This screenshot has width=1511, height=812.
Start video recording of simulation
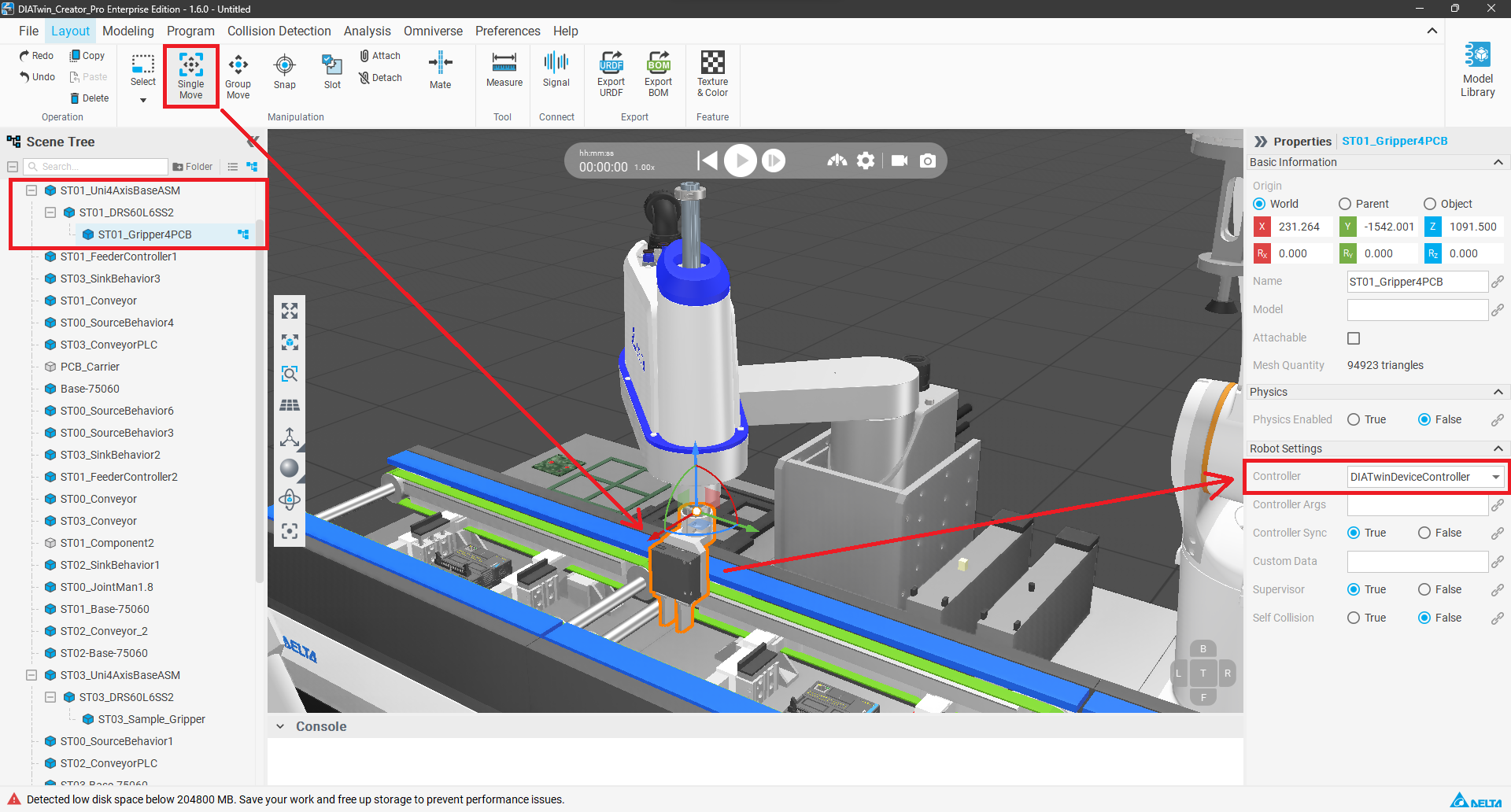(900, 161)
